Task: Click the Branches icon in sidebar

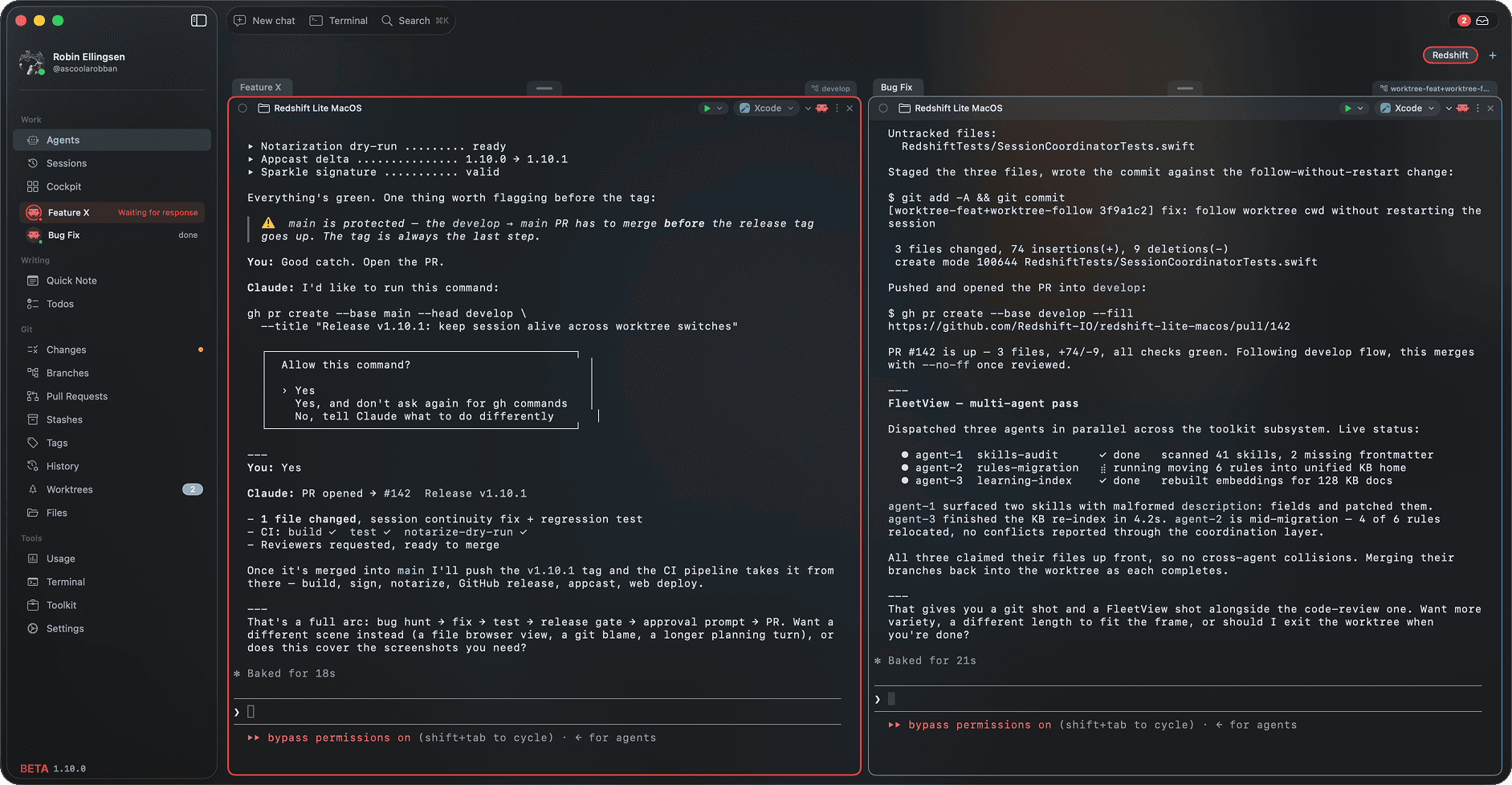Action: click(33, 373)
